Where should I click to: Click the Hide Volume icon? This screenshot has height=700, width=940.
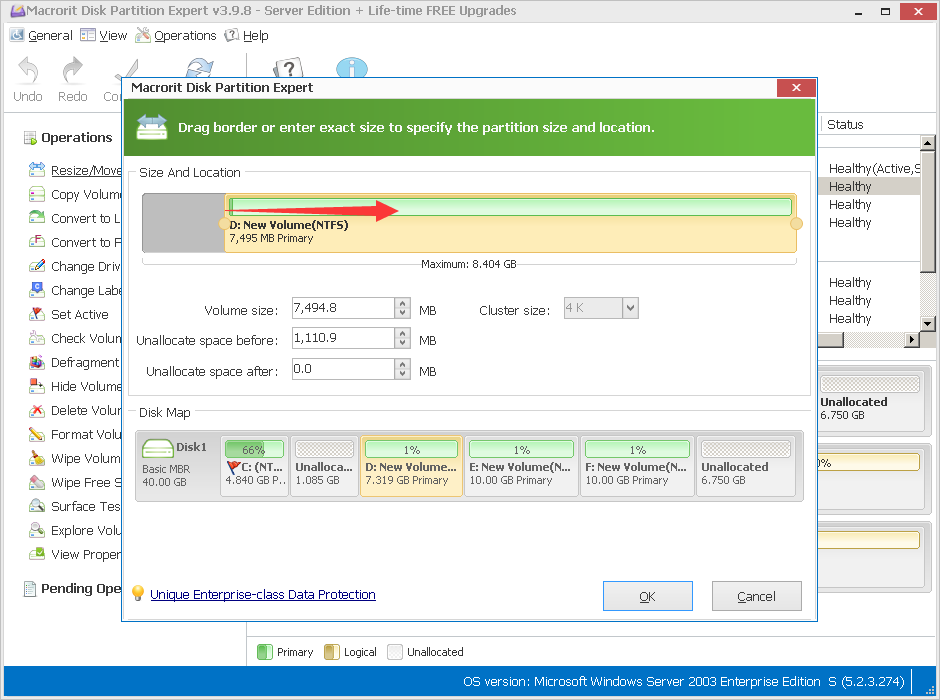(37, 386)
